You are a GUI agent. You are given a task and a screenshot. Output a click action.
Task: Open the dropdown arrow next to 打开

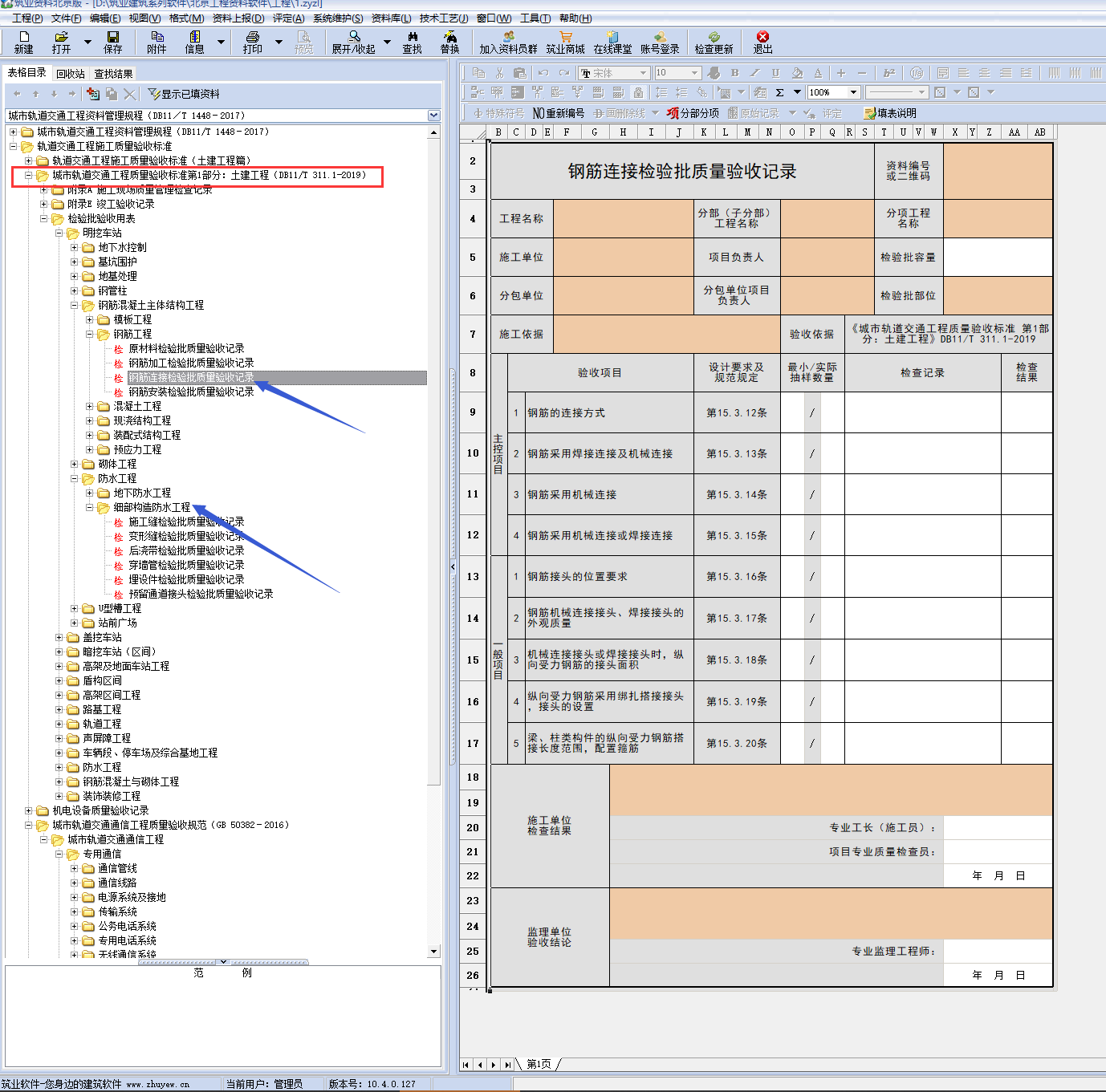pos(87,41)
